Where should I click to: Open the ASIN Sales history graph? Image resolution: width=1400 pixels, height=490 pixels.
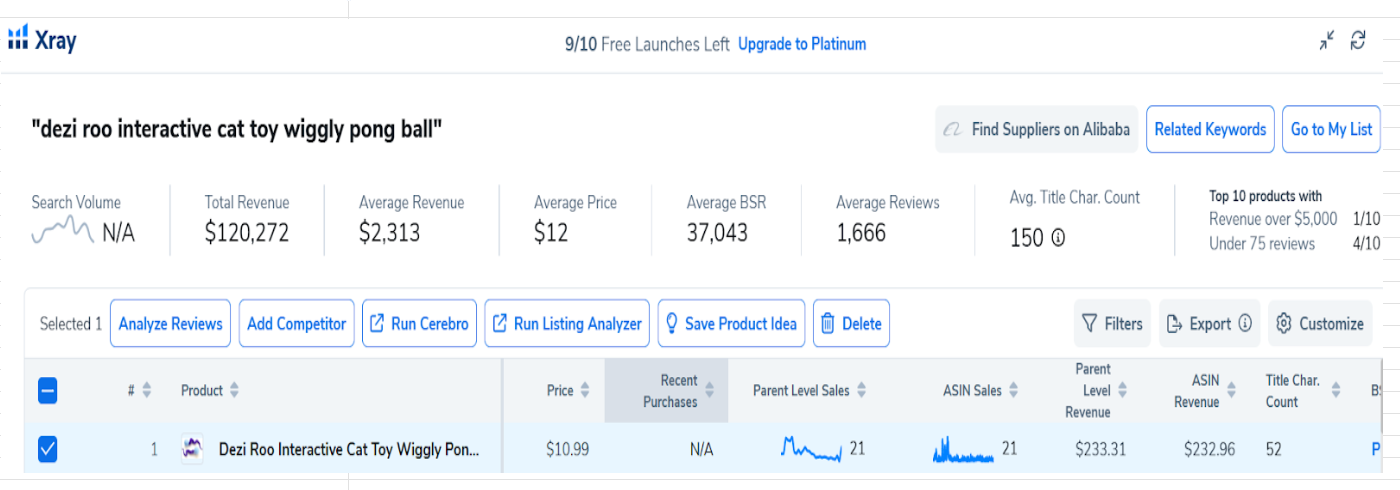[x=963, y=450]
